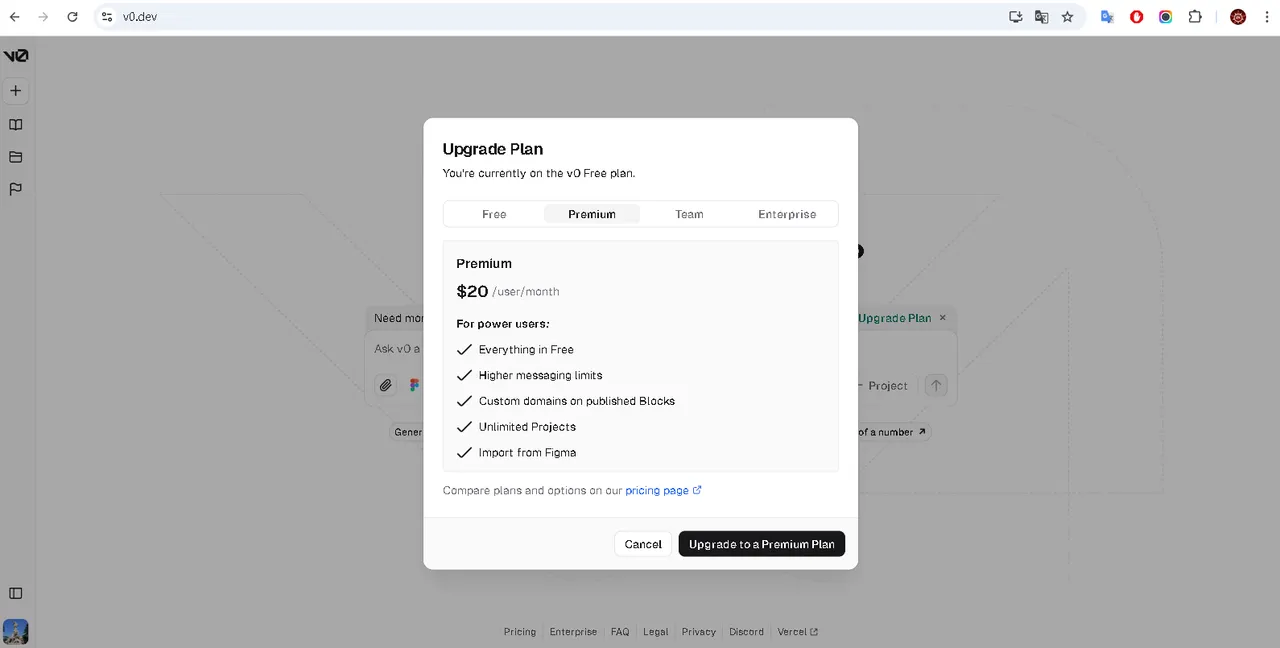The height and width of the screenshot is (648, 1280).
Task: Click the 'Ask v0 a' prompt field
Action: click(x=397, y=349)
